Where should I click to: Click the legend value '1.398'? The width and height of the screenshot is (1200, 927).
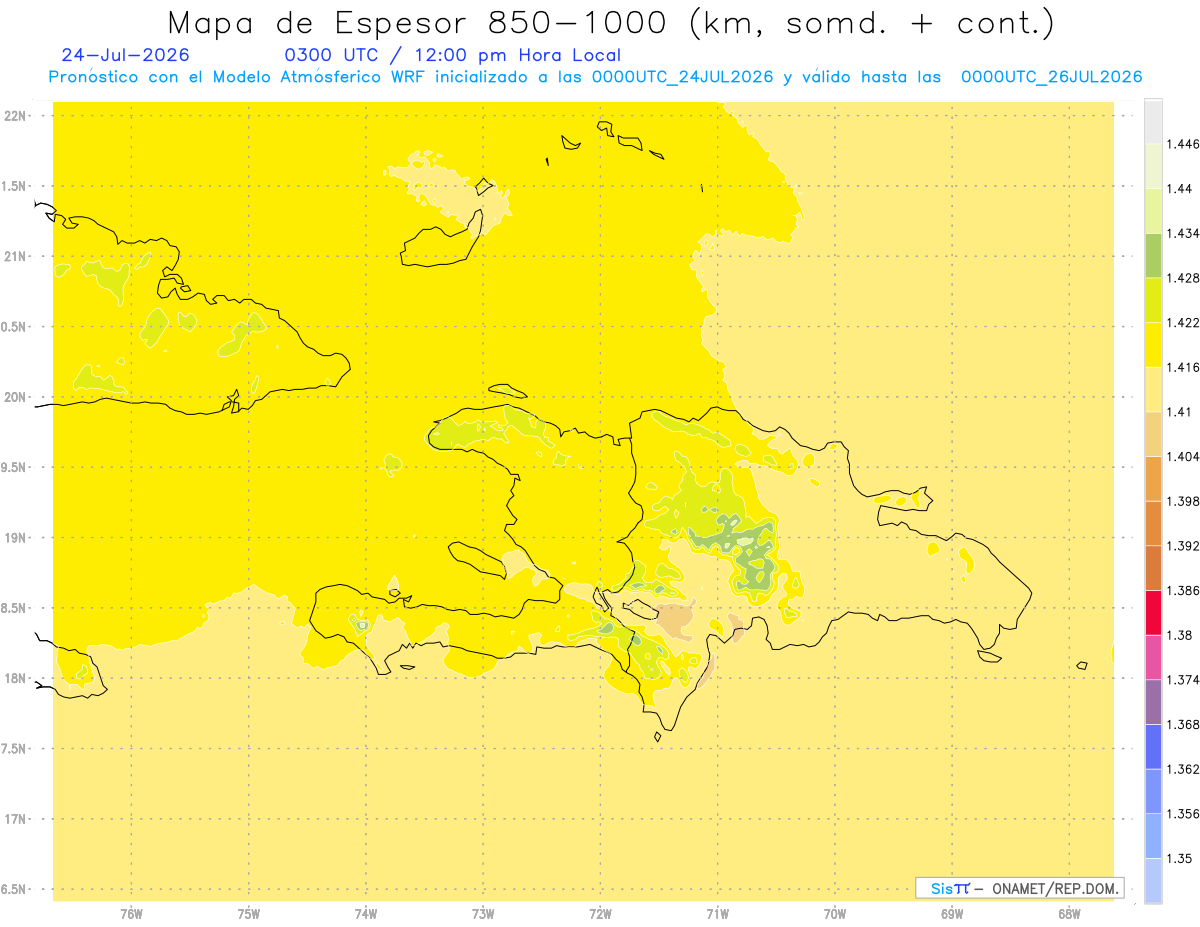point(1185,501)
